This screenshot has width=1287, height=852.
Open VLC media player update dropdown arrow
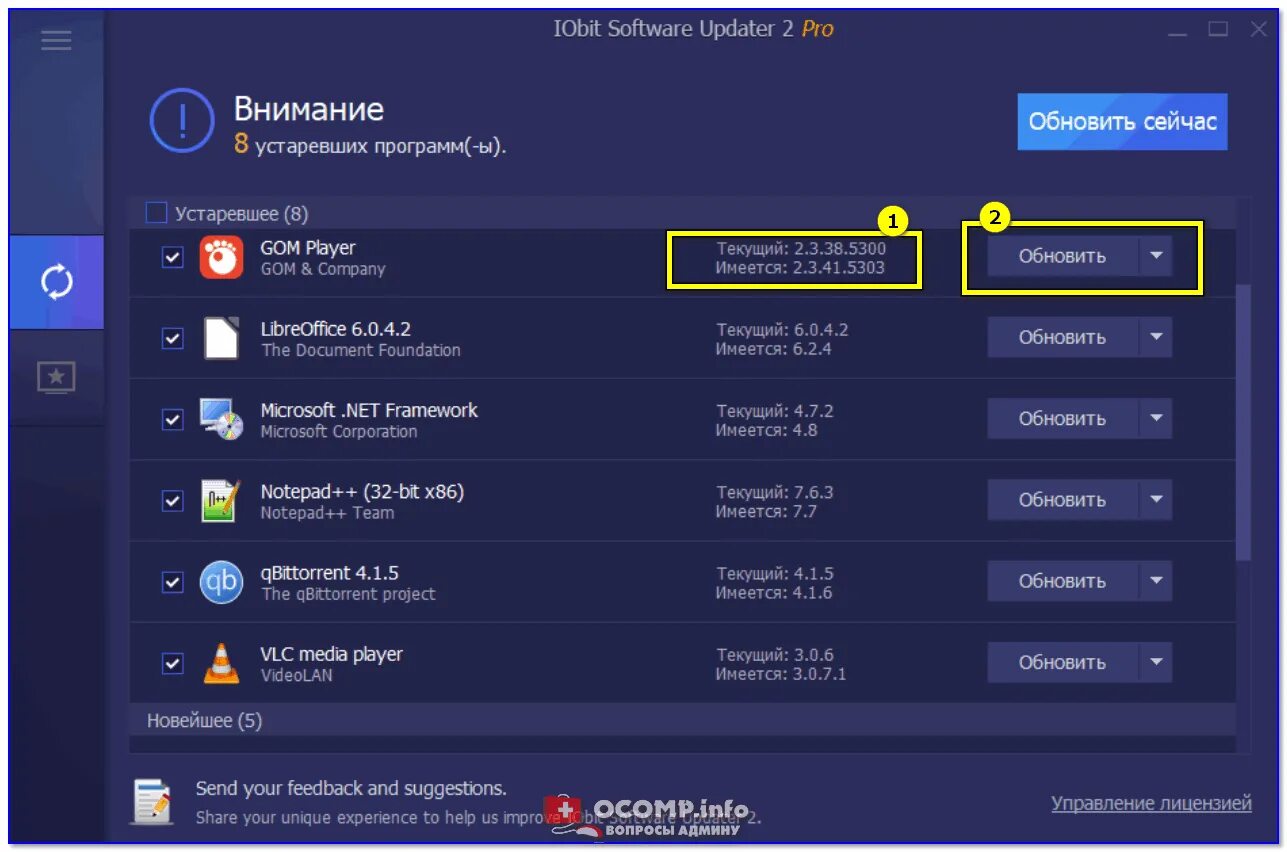click(x=1156, y=662)
